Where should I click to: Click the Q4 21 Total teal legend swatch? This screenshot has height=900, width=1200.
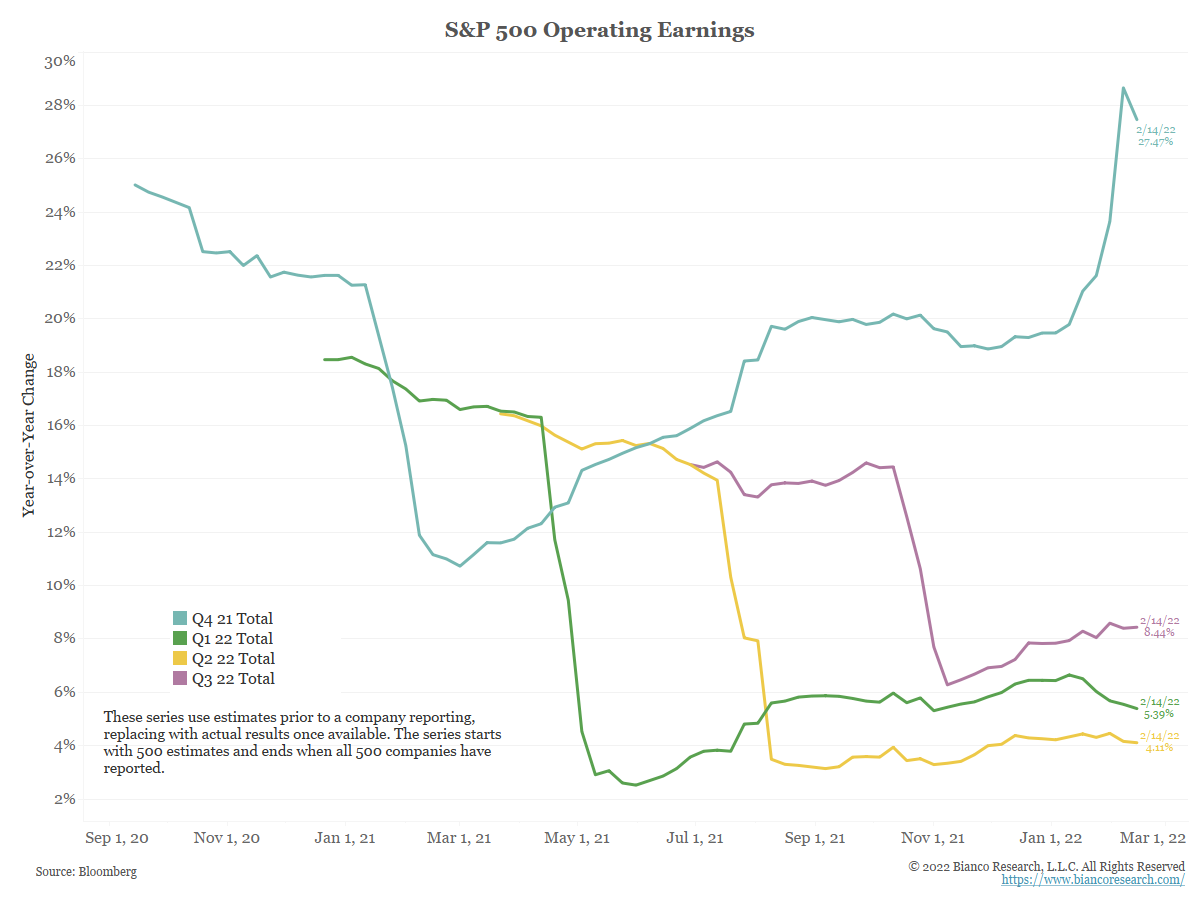point(180,619)
